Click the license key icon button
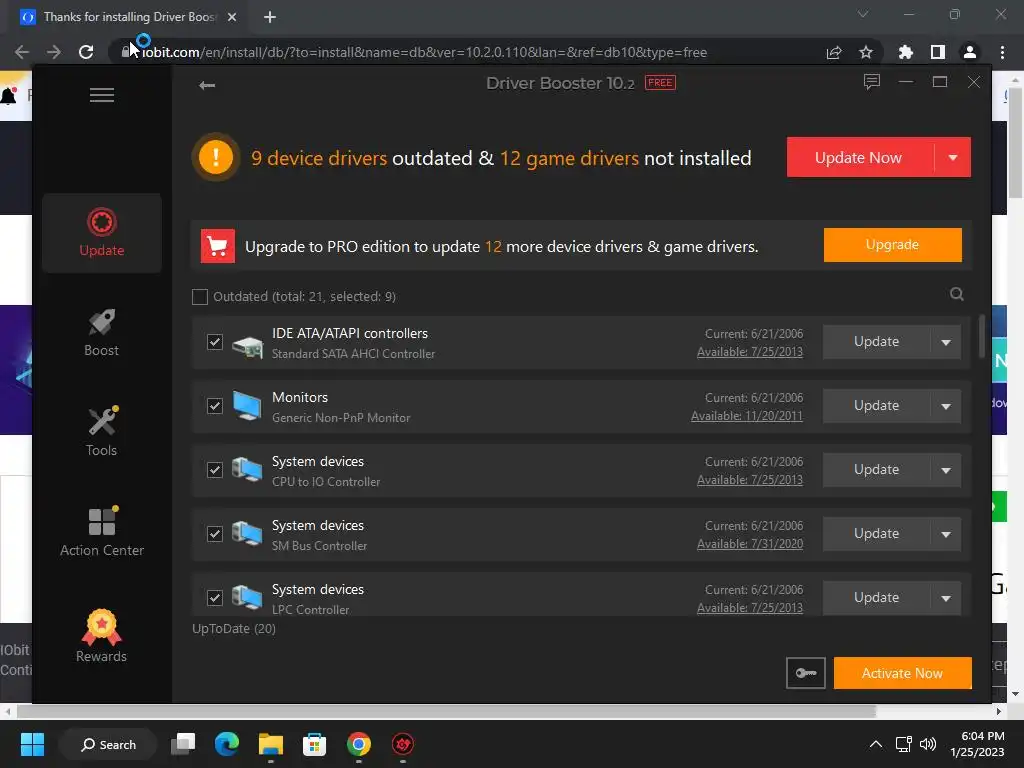 (806, 673)
